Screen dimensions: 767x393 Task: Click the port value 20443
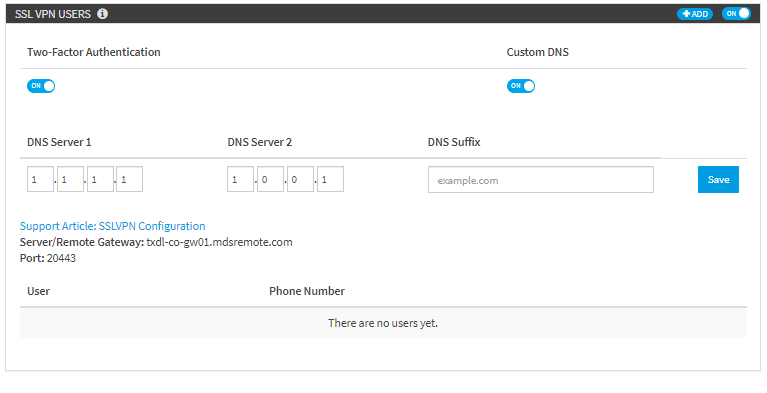[x=61, y=258]
